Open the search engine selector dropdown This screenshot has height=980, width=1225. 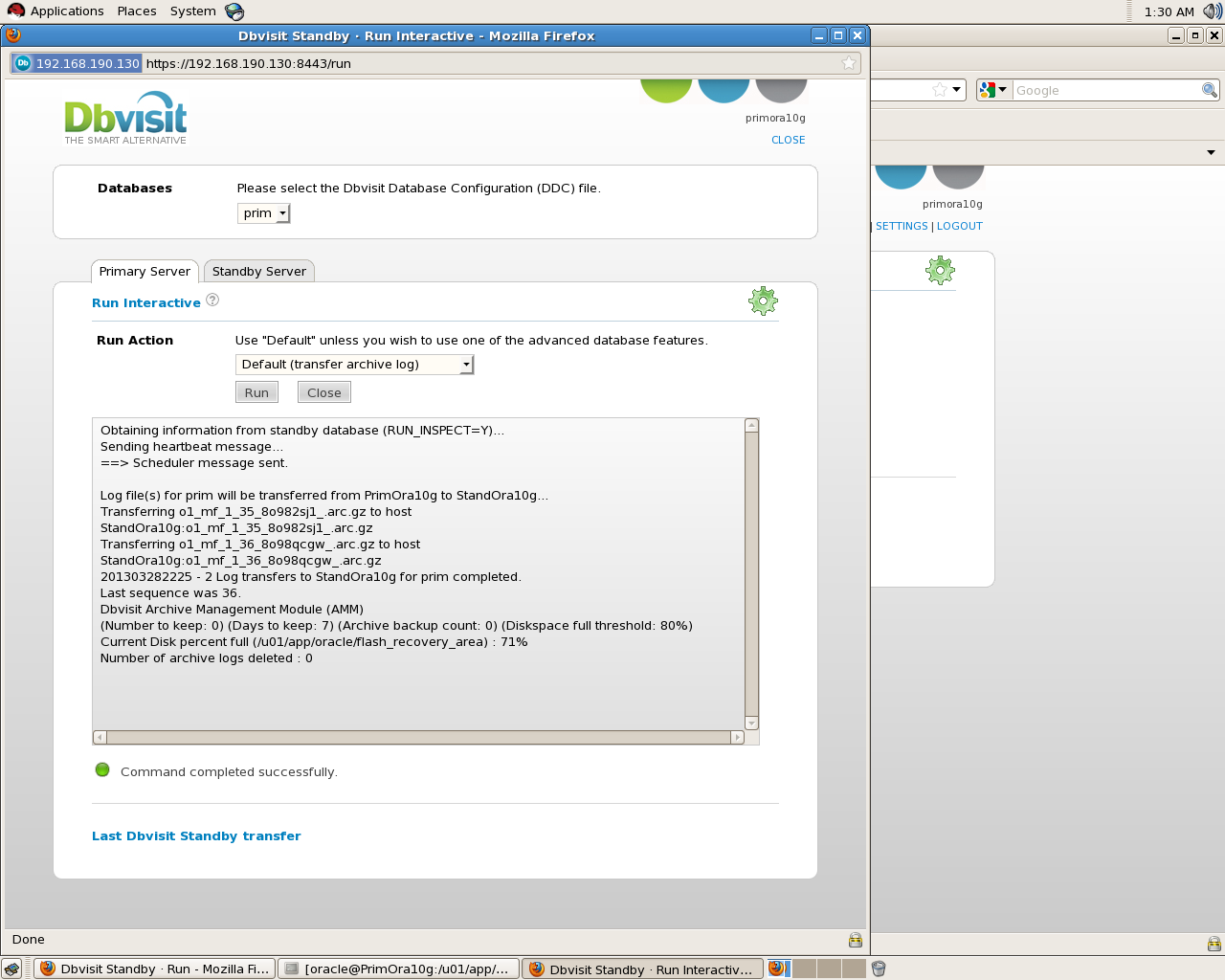tap(992, 90)
